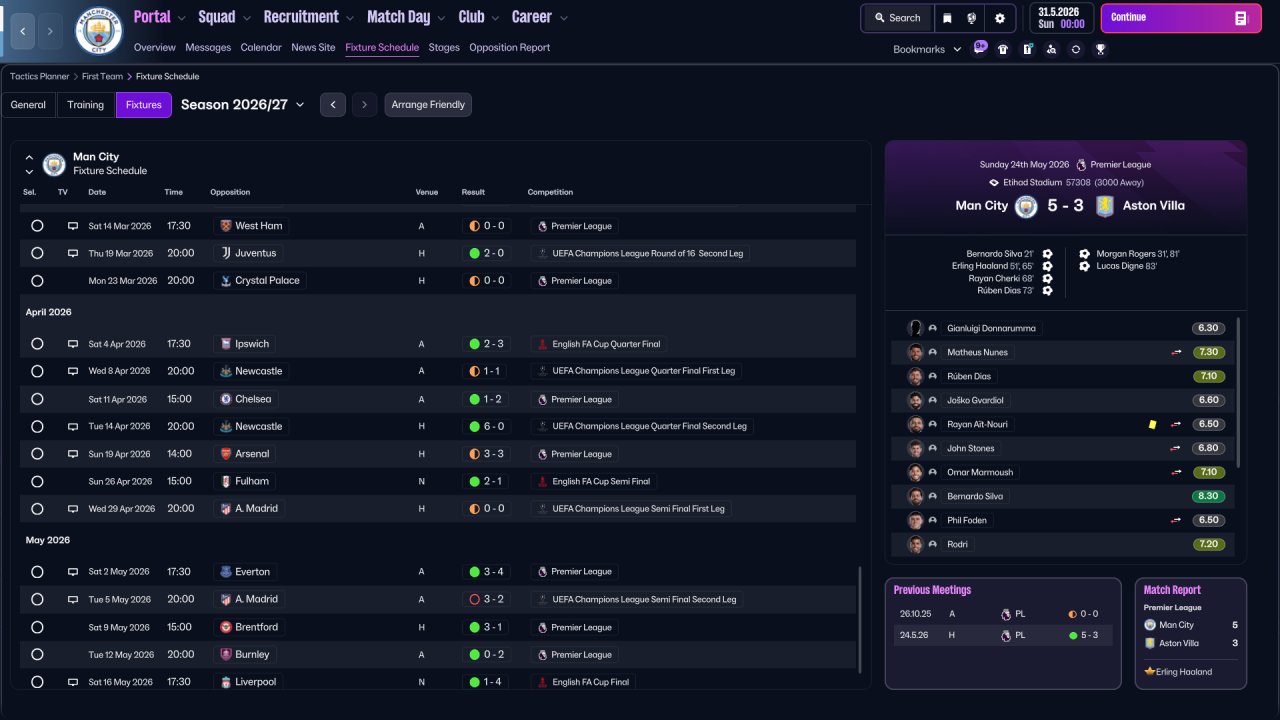Click the First Team breadcrumb
The height and width of the screenshot is (720, 1280).
tap(103, 76)
